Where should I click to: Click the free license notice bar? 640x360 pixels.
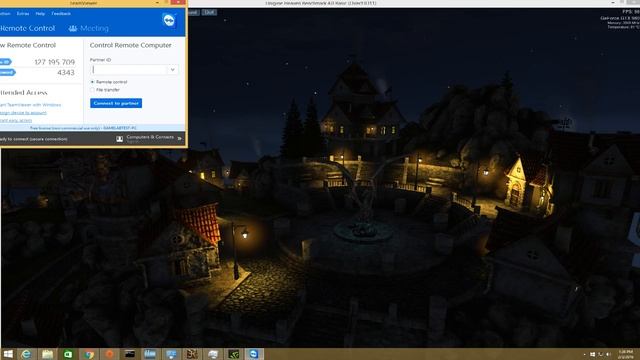[x=93, y=128]
